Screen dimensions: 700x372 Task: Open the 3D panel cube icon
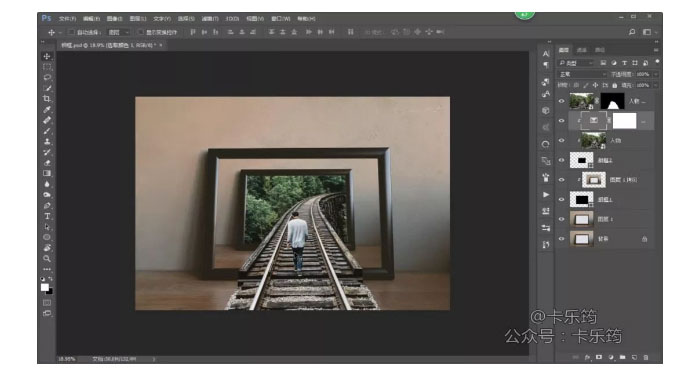pos(546,110)
